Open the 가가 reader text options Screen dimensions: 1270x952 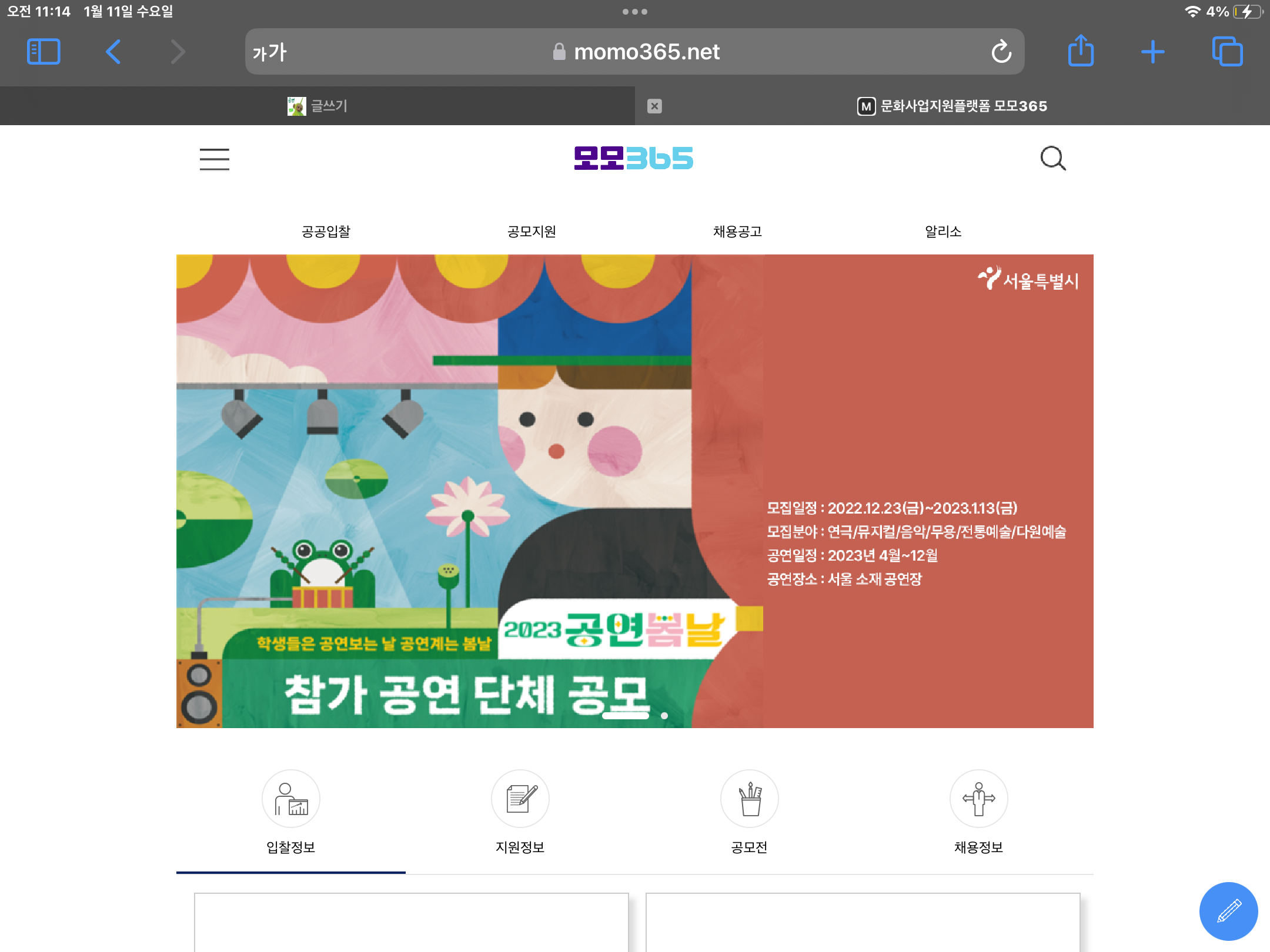click(x=270, y=52)
